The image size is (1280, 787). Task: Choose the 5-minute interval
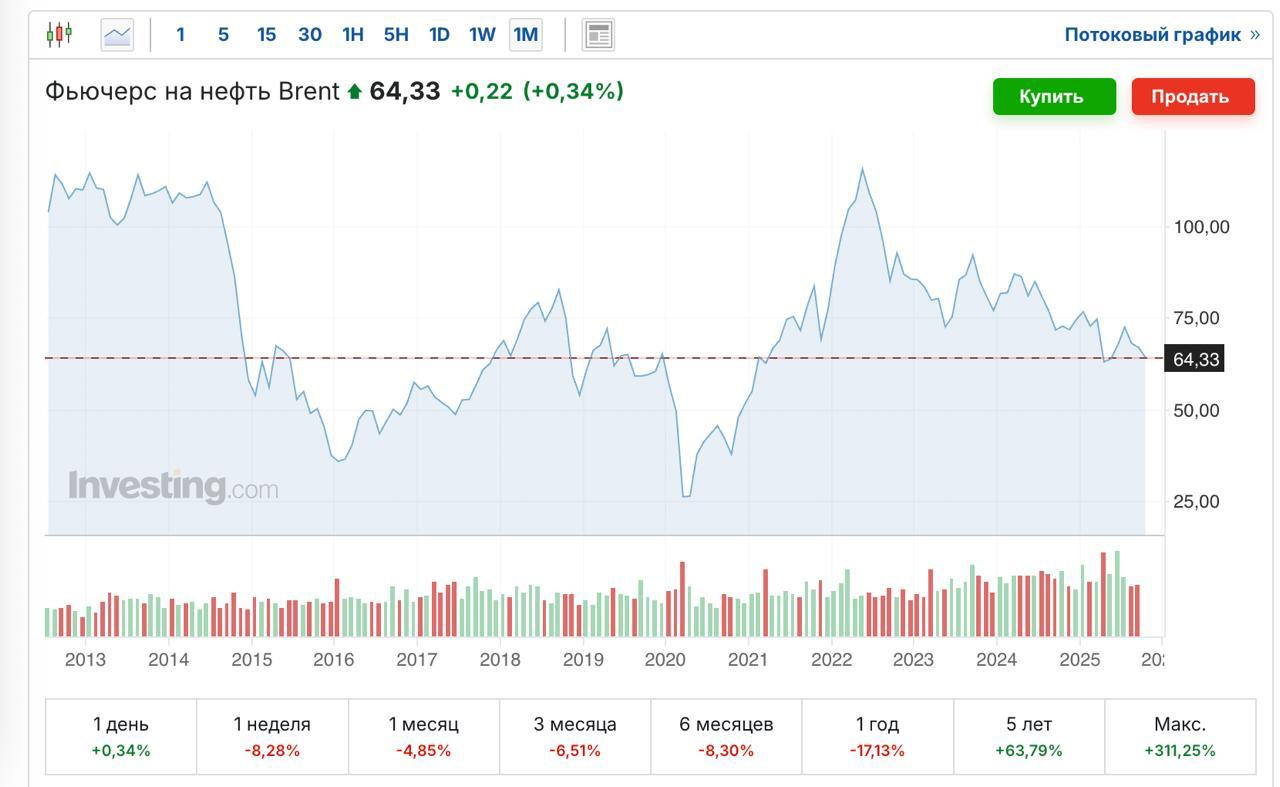click(x=223, y=35)
